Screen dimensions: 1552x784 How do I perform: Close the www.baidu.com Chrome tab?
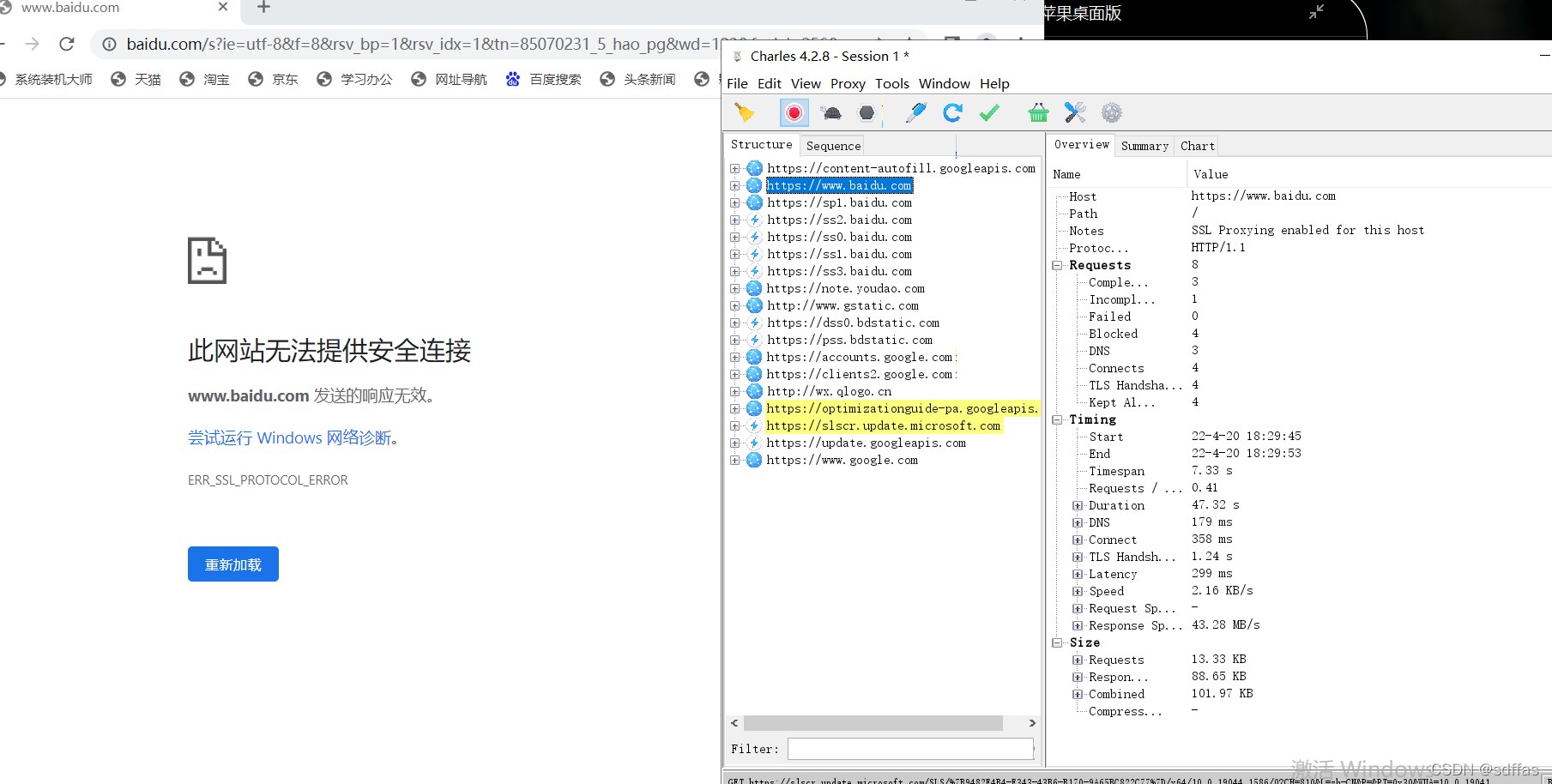tap(223, 7)
